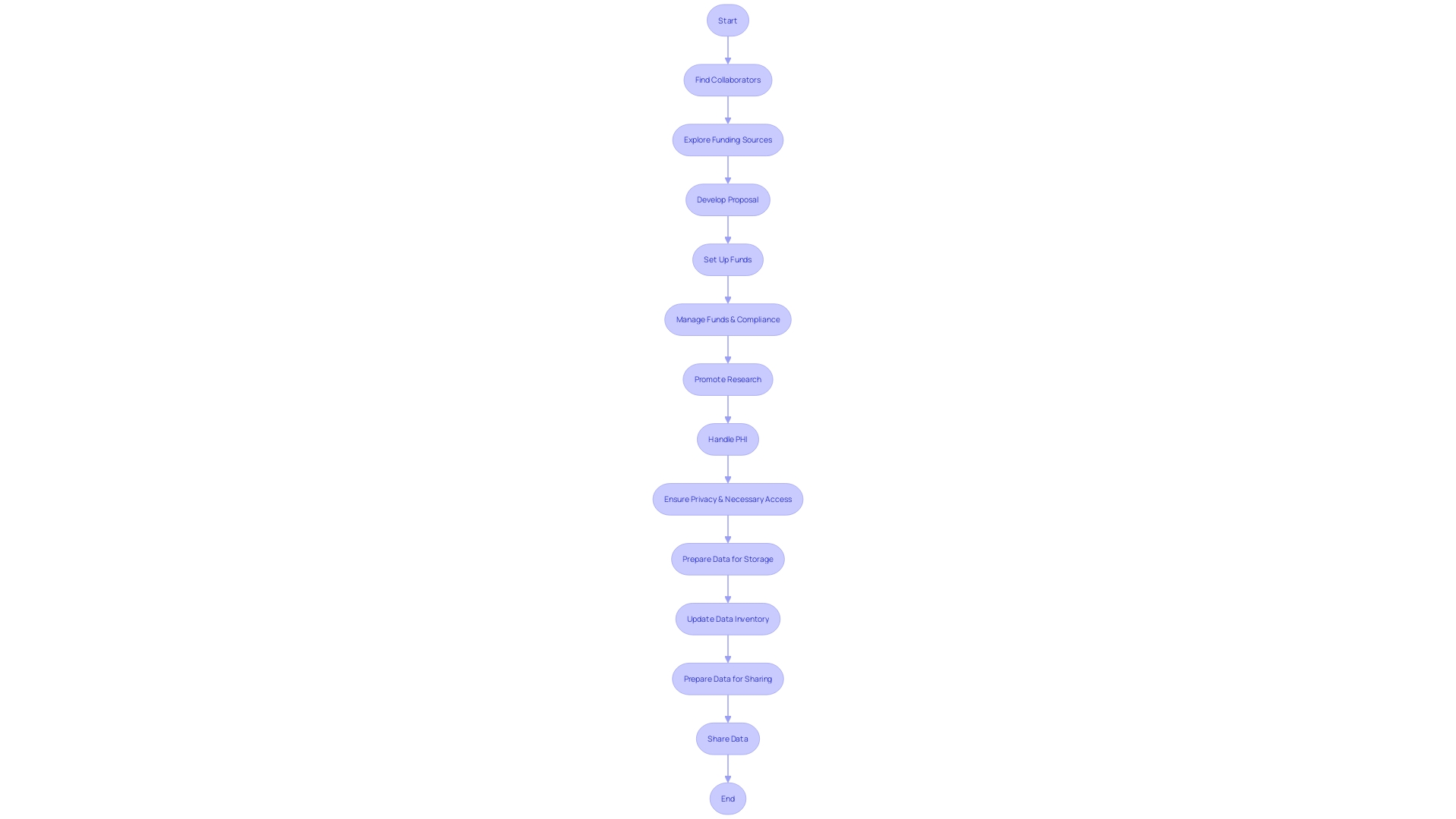The image size is (1456, 819).
Task: Toggle the Handle PHI node highlight
Action: 728,439
